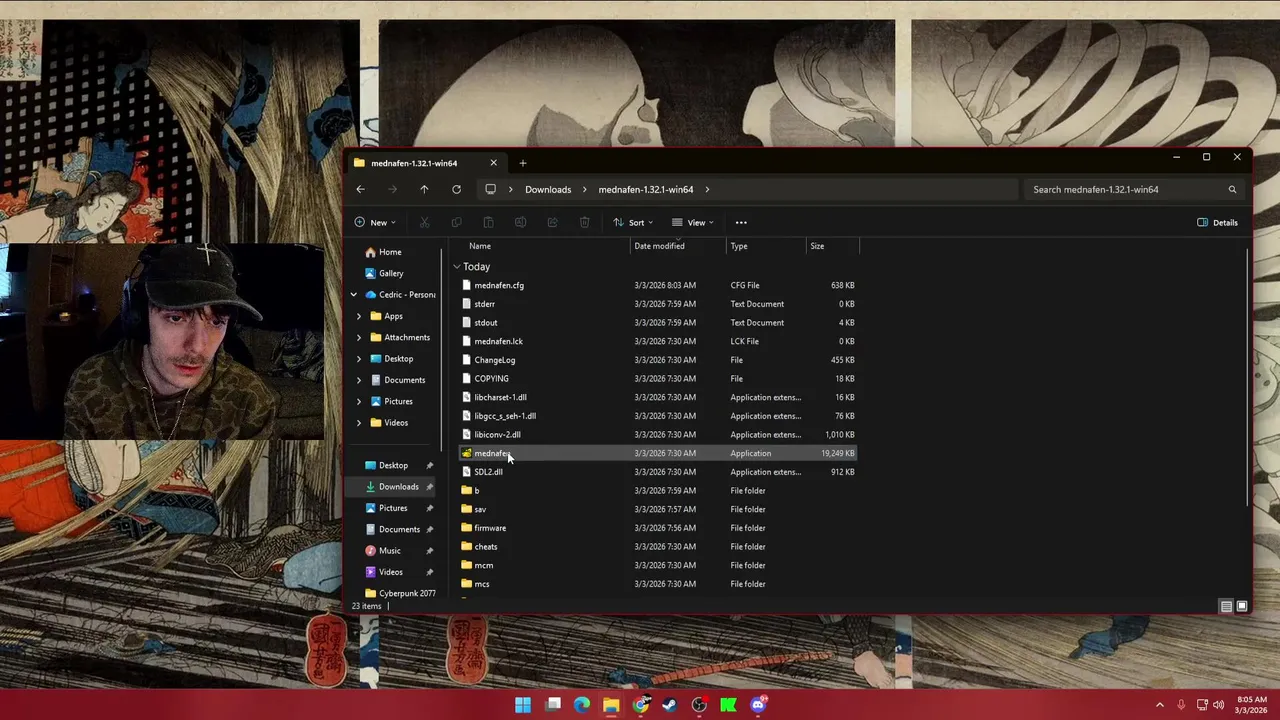Collapse the Today group
1280x720 pixels.
tap(457, 267)
